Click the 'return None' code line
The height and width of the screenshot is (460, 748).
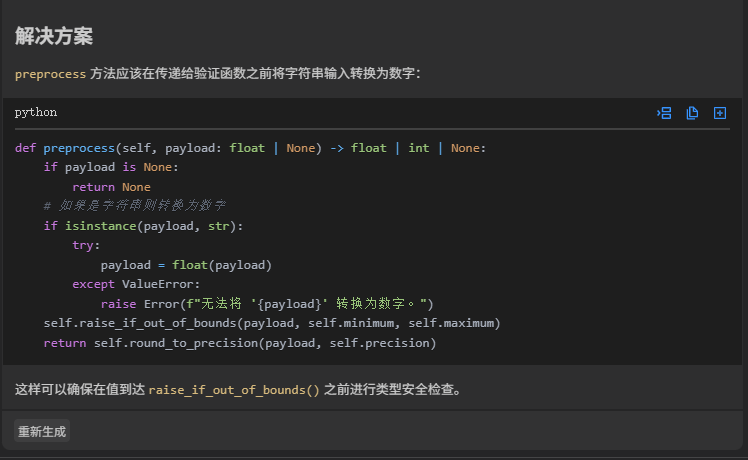pyautogui.click(x=112, y=187)
